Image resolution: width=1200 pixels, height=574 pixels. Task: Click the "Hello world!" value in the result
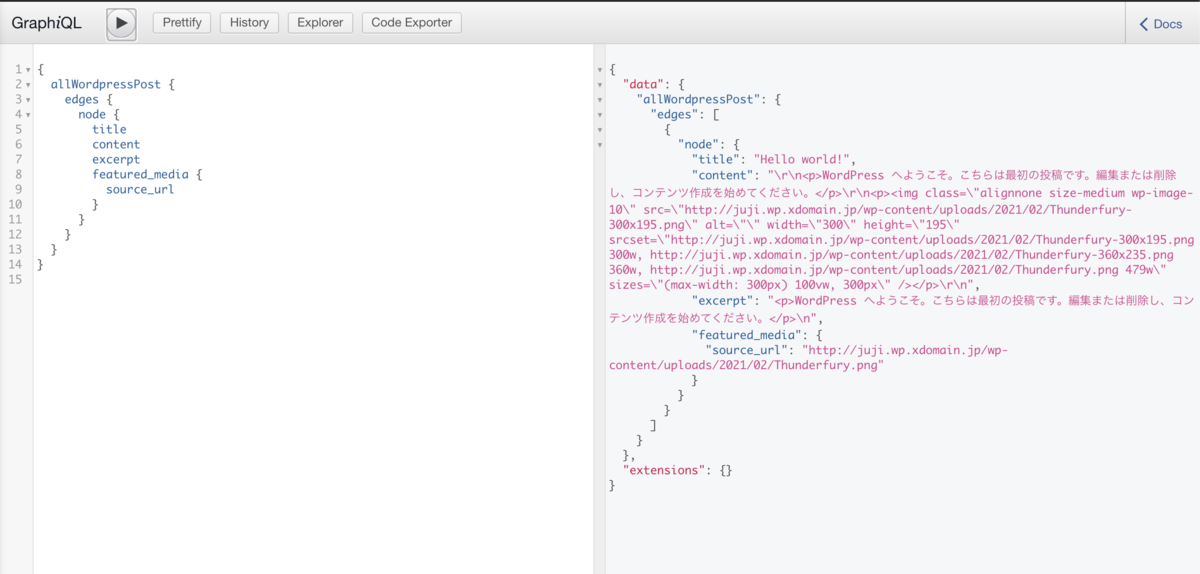[801, 159]
